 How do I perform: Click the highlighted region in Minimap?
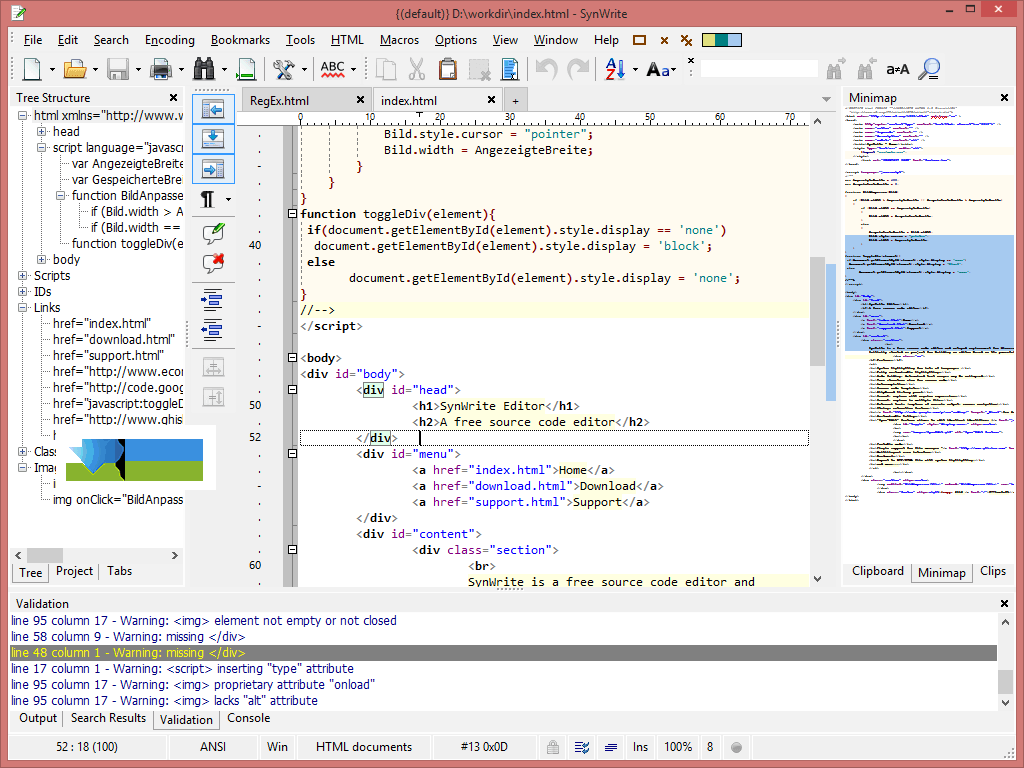[929, 293]
